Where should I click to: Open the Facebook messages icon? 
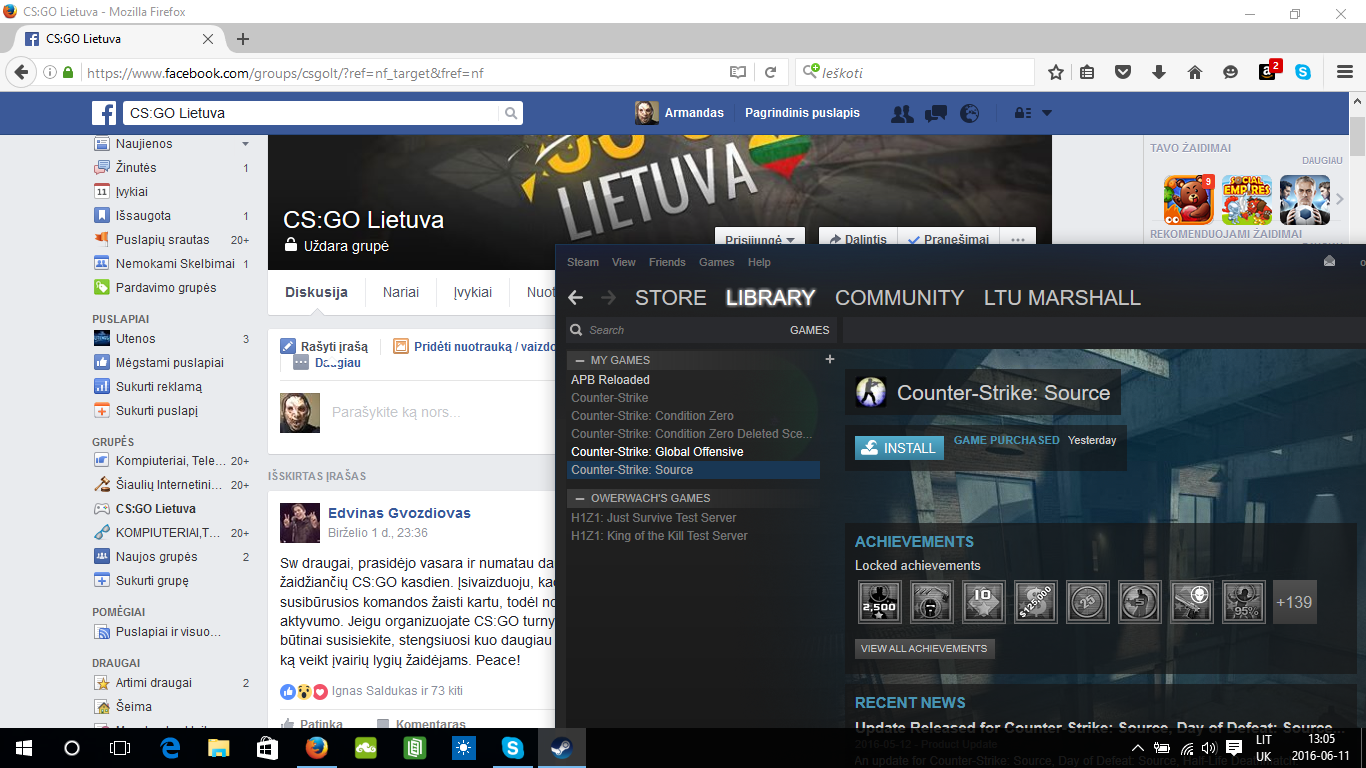[x=936, y=113]
